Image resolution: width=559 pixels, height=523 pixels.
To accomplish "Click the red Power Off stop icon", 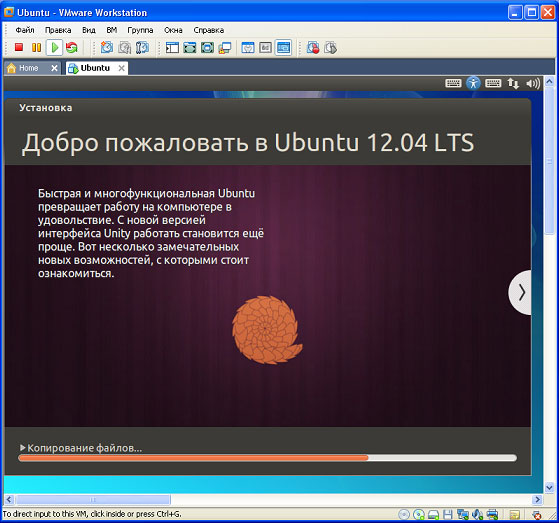I will (19, 47).
